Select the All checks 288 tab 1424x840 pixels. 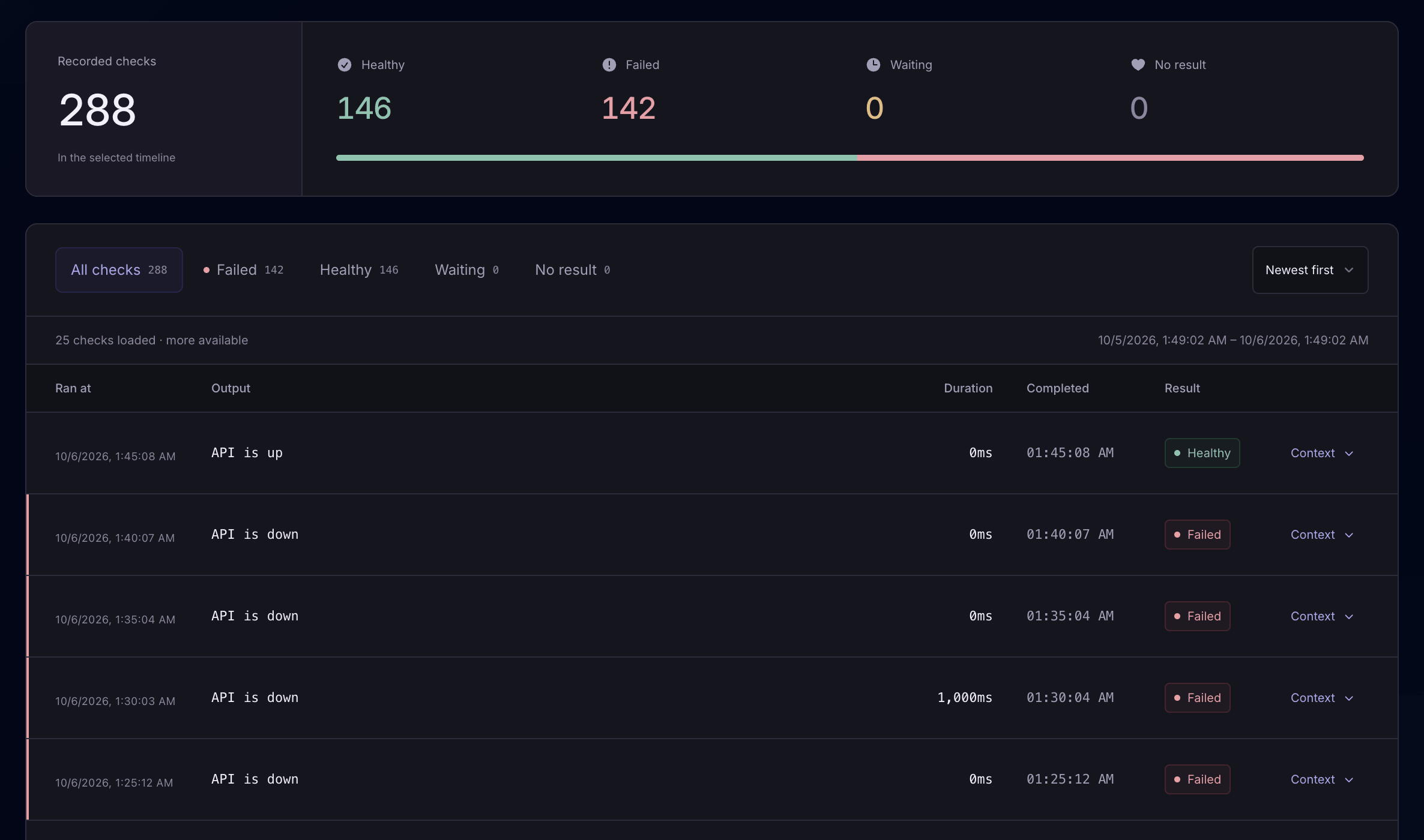pos(119,270)
